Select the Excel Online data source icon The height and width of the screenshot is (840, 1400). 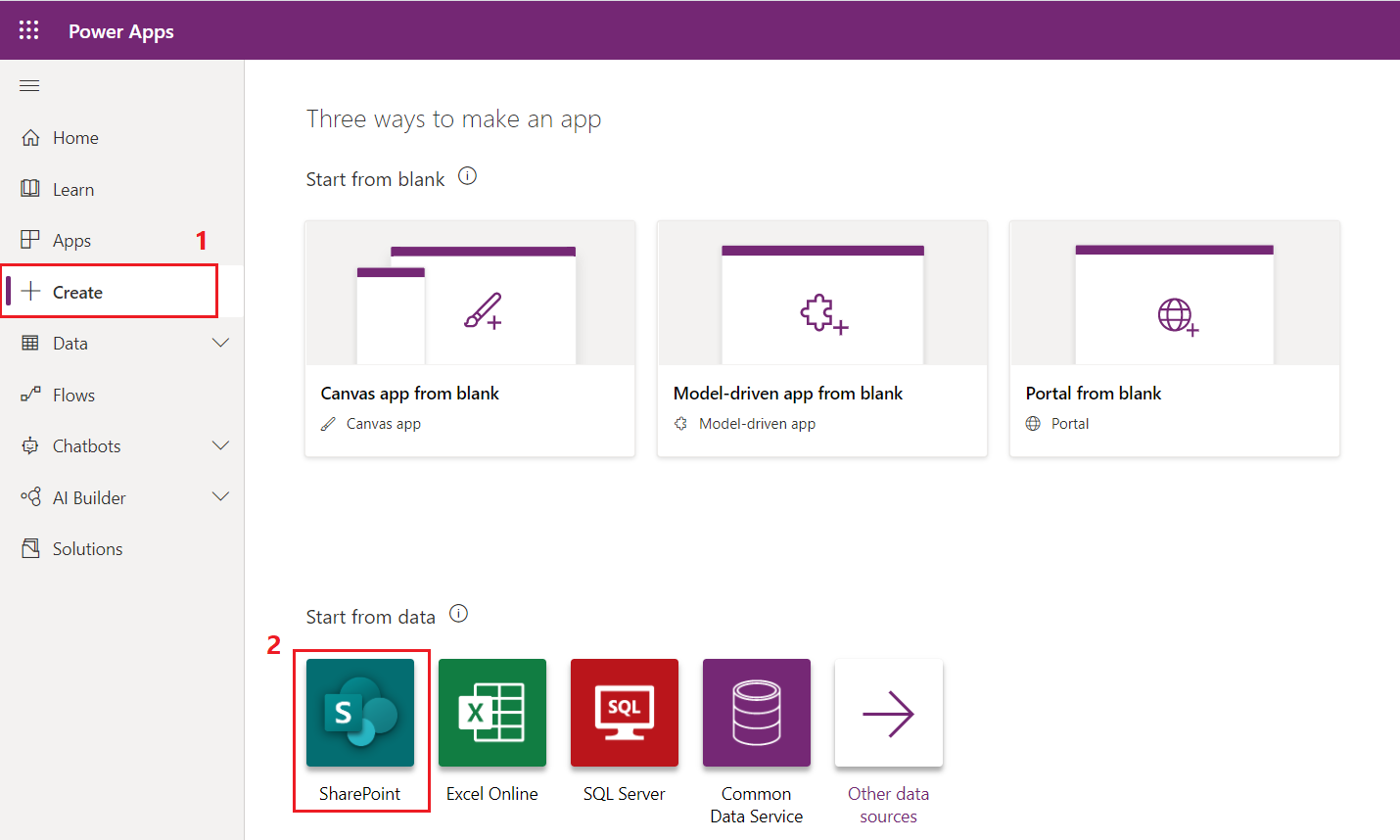pos(491,713)
